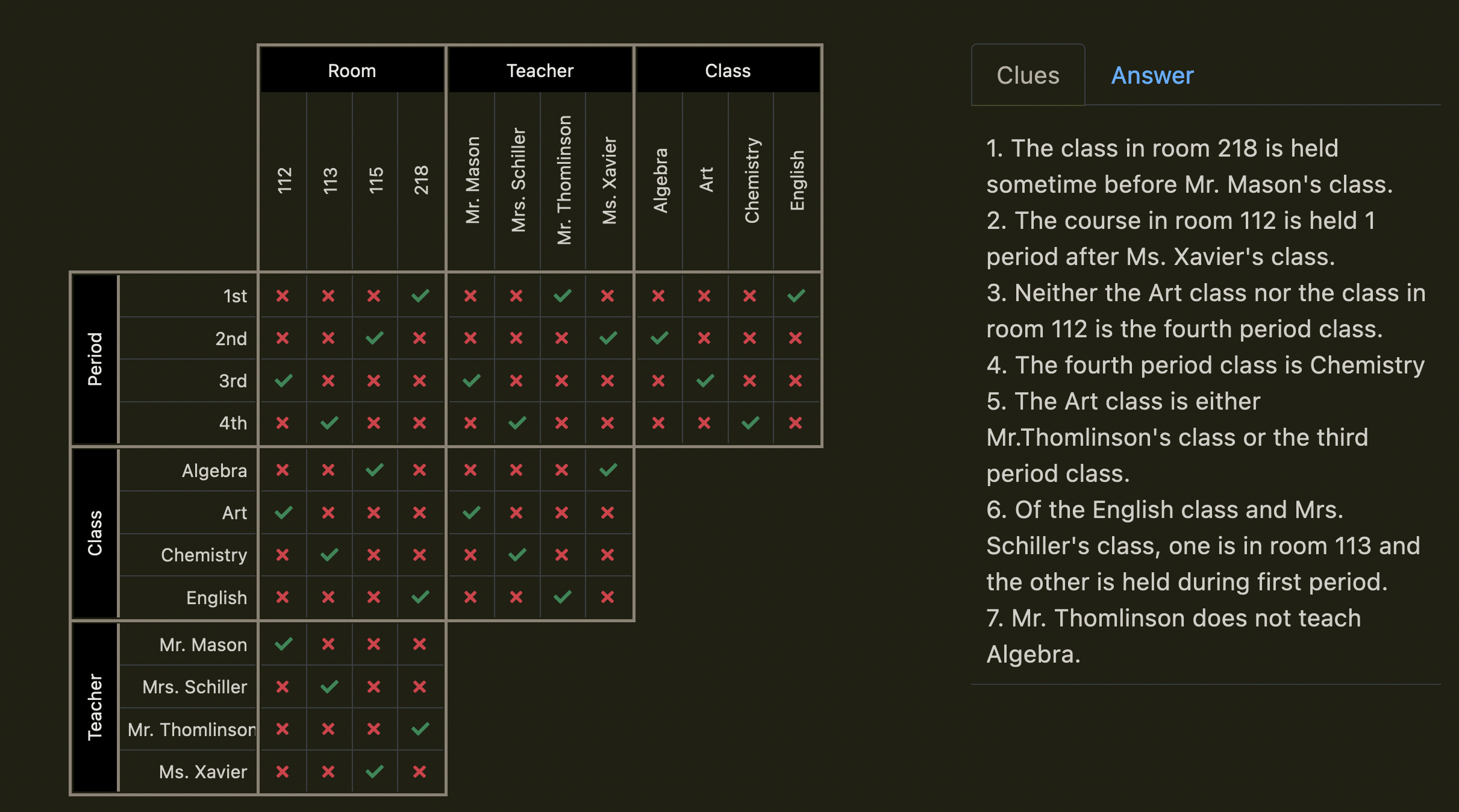Viewport: 1459px width, 812px height.
Task: Click the check at 4th period Chemistry column
Action: coord(750,423)
